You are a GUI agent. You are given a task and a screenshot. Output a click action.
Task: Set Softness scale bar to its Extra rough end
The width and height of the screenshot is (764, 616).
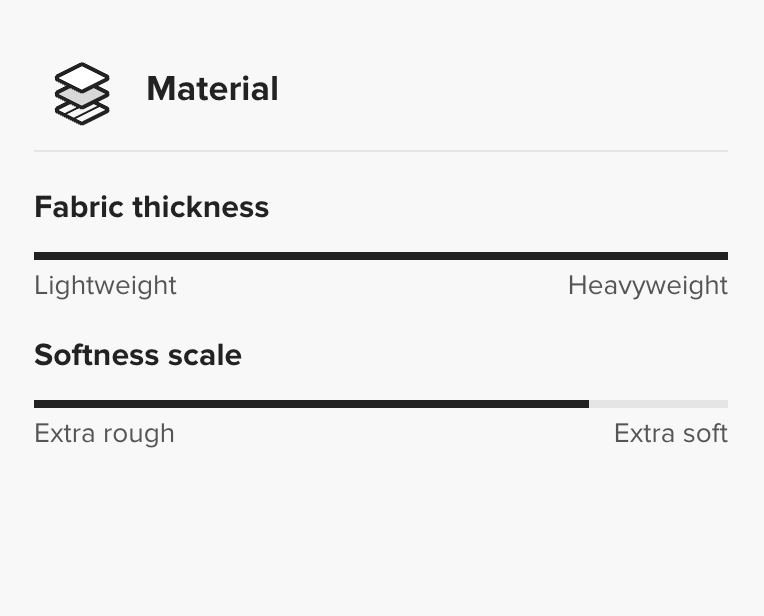coord(37,404)
